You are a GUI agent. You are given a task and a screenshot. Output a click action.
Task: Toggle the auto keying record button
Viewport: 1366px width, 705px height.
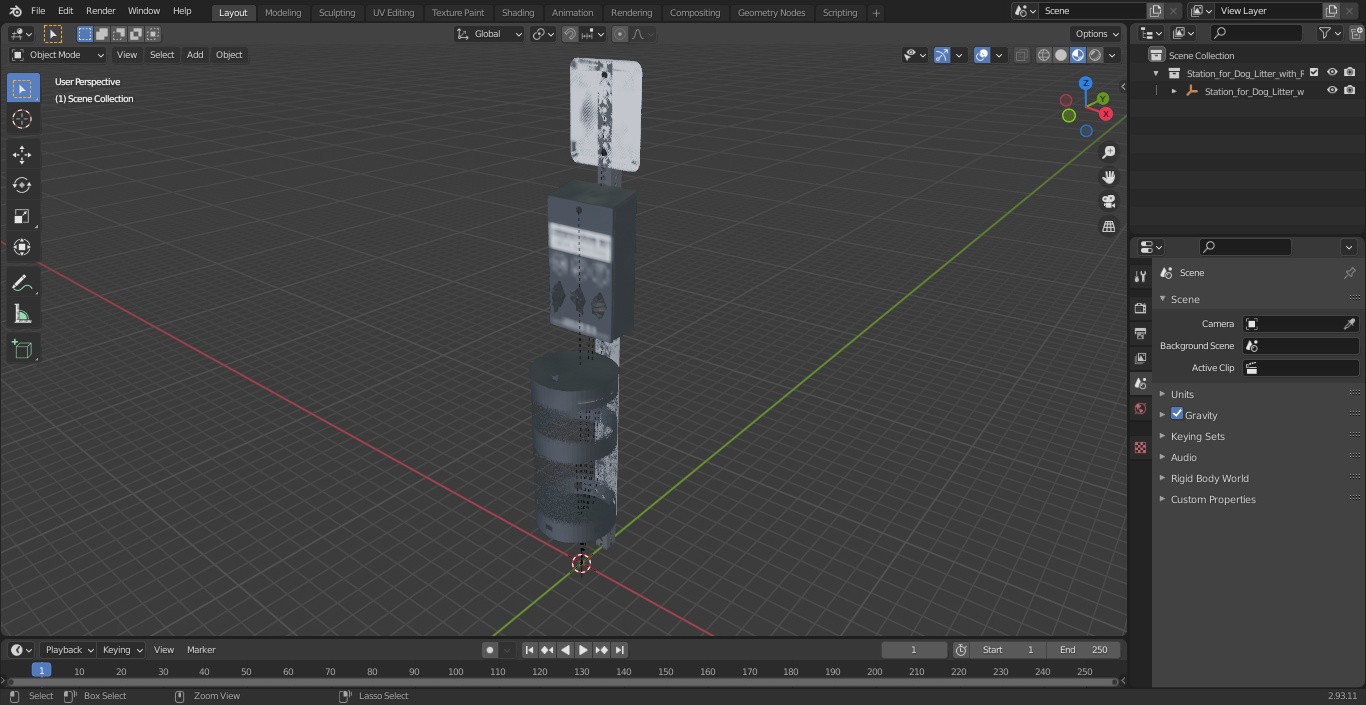pyautogui.click(x=490, y=650)
